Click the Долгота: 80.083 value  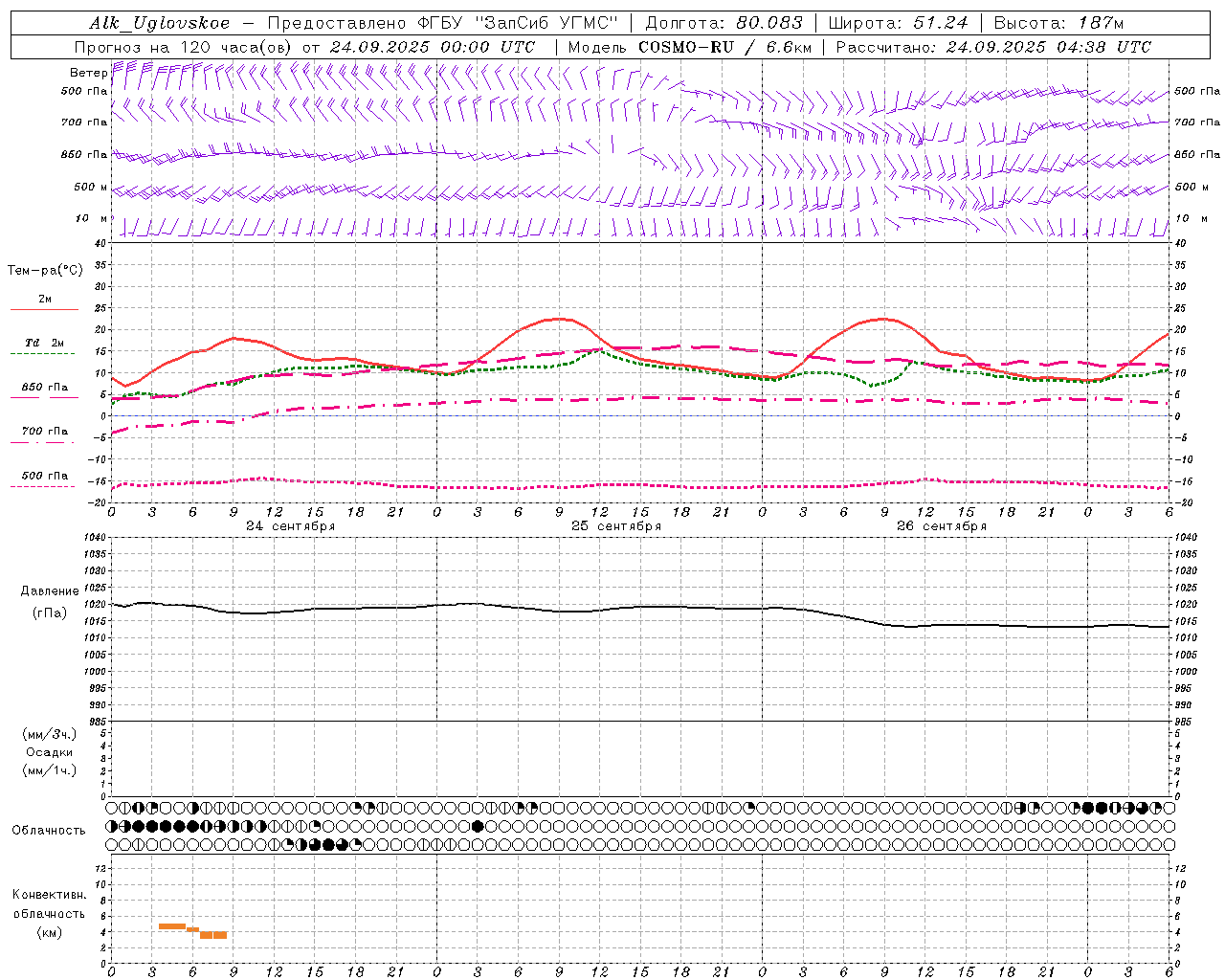click(725, 23)
